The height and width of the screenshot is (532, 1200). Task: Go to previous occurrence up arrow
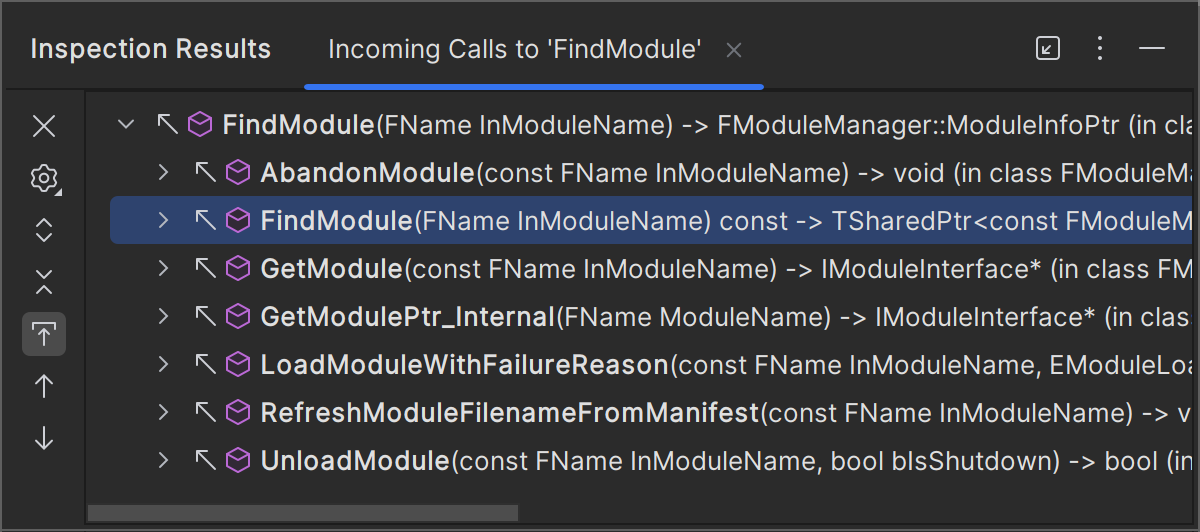click(x=44, y=386)
